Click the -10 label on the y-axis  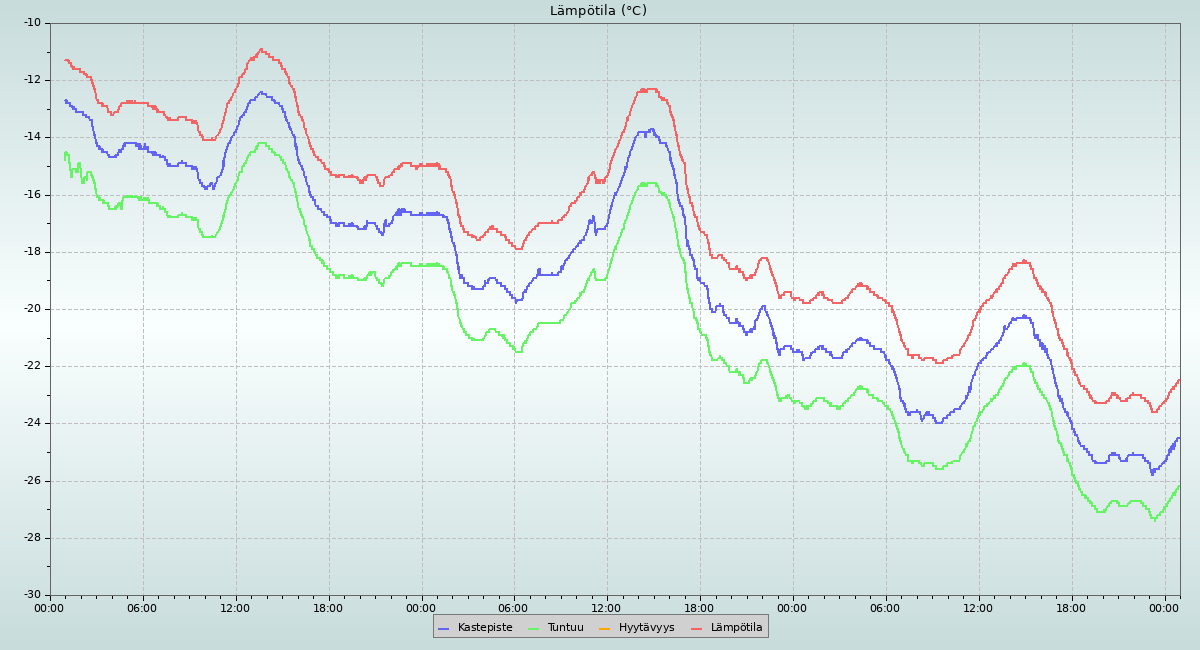(x=32, y=23)
